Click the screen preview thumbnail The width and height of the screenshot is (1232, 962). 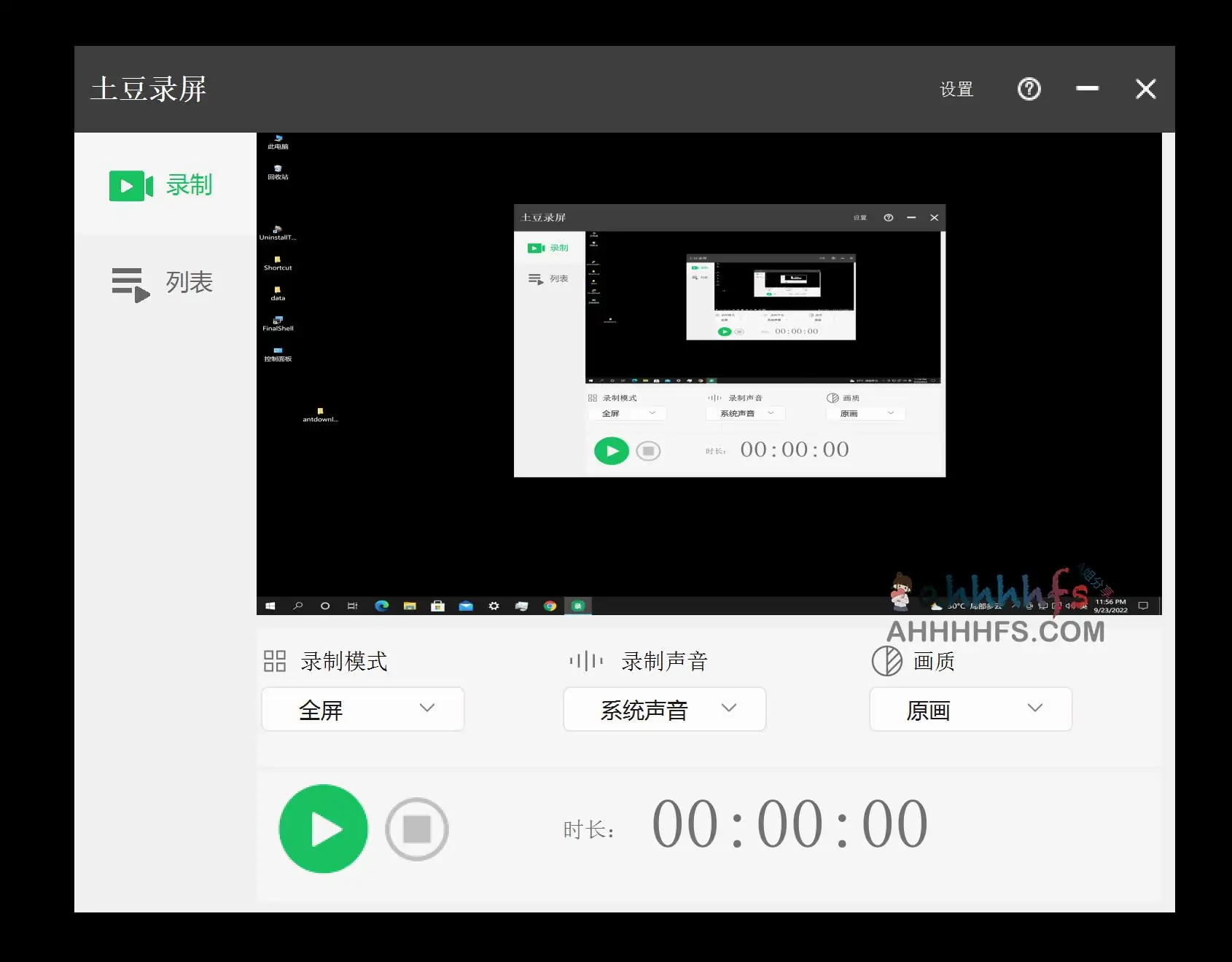point(711,364)
